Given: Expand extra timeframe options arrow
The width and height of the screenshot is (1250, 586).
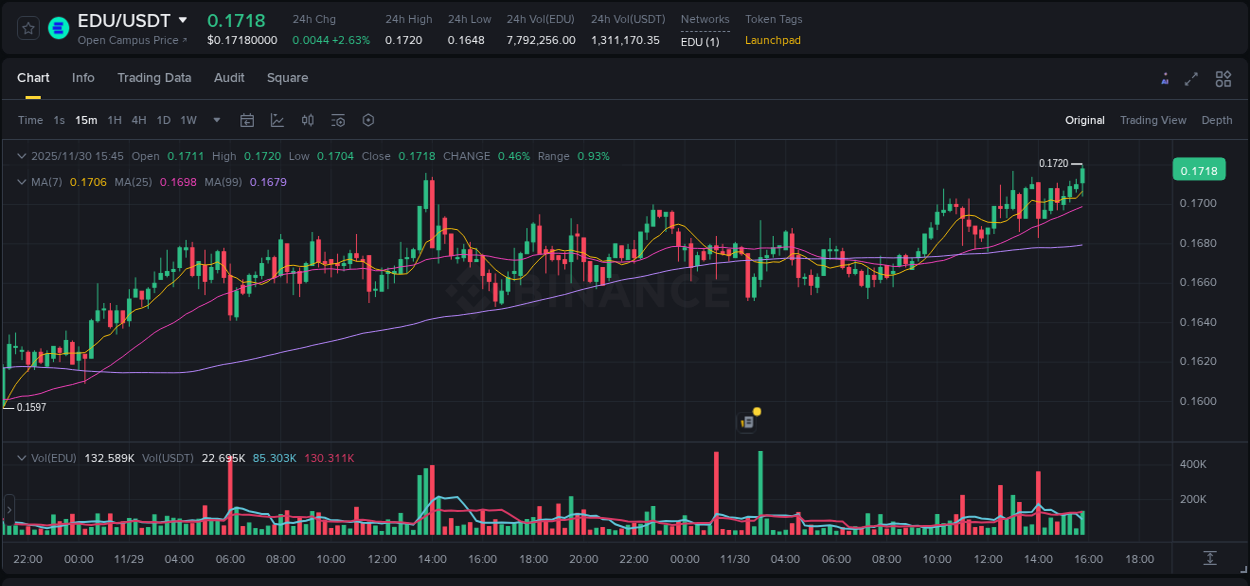Looking at the screenshot, I should [x=215, y=120].
